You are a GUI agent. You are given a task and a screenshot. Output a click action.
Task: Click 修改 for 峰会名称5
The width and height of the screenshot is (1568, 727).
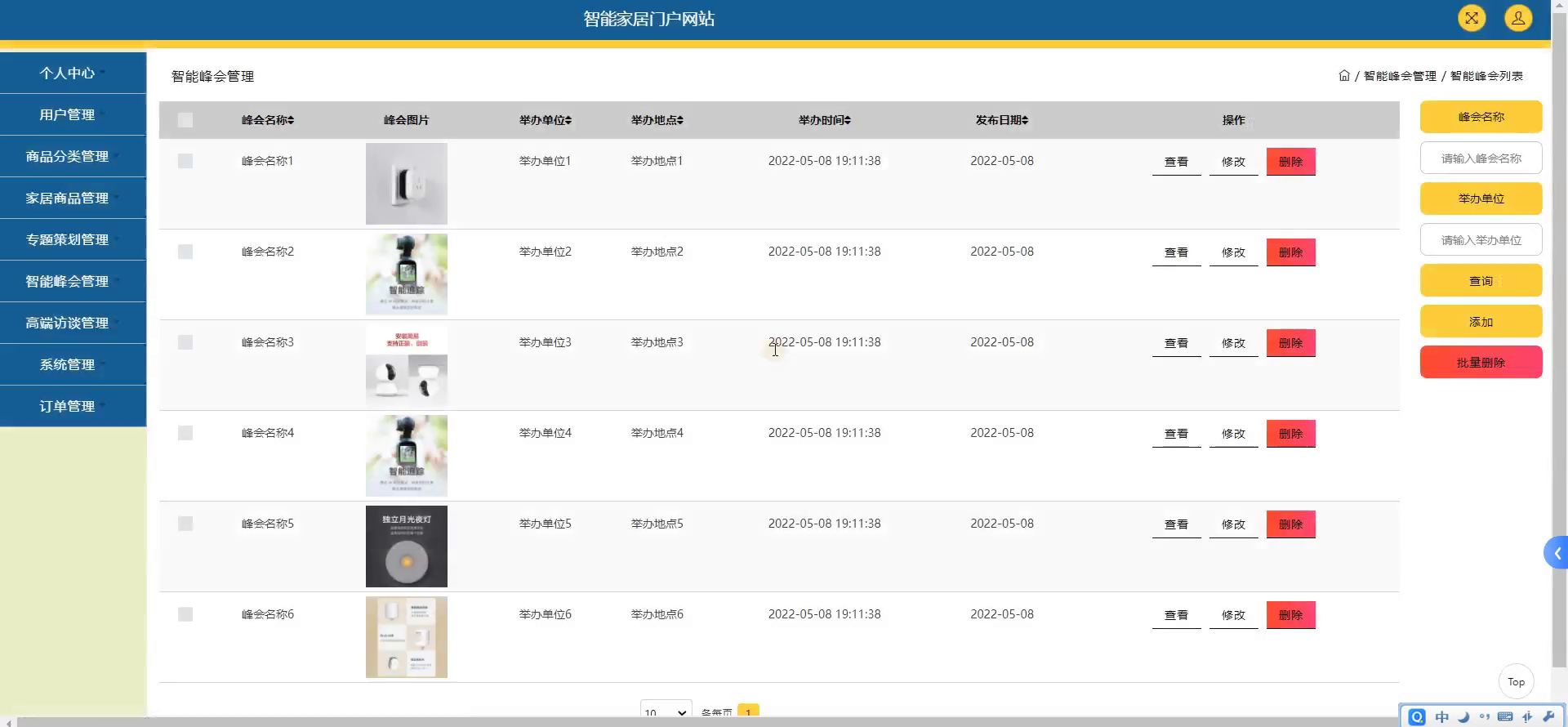[x=1233, y=524]
